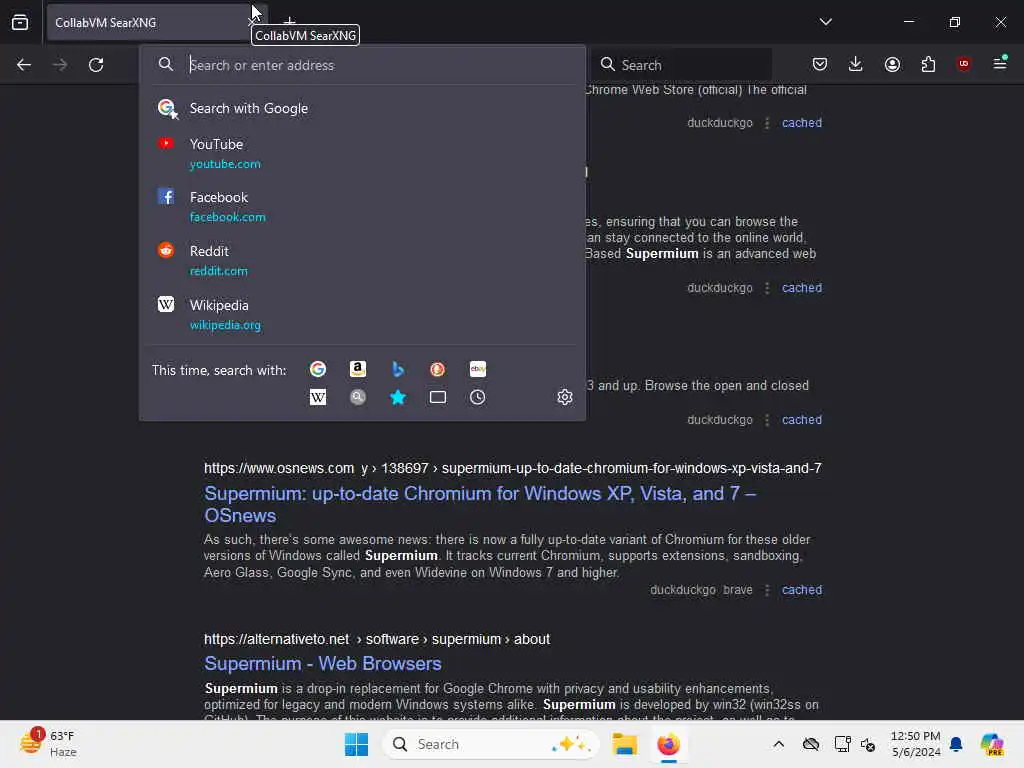
Task: Open cached link under open and closed result
Action: point(802,420)
